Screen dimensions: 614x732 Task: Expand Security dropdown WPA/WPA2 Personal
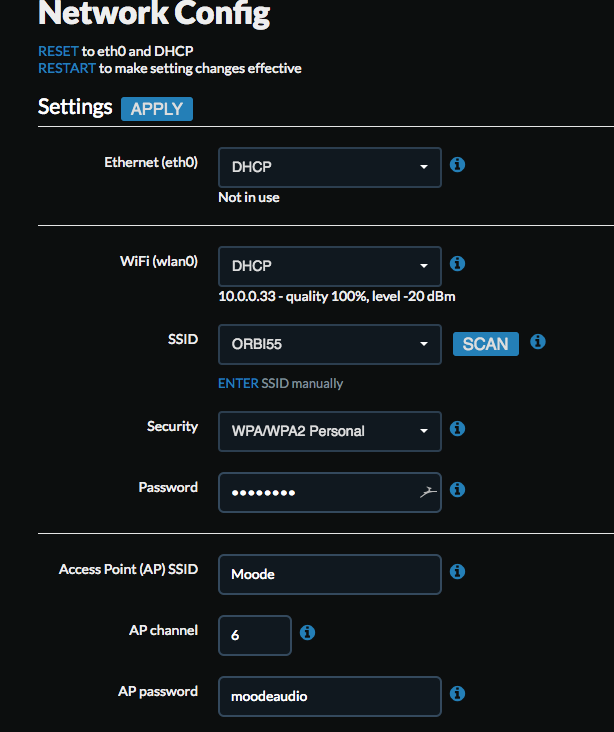[x=330, y=431]
